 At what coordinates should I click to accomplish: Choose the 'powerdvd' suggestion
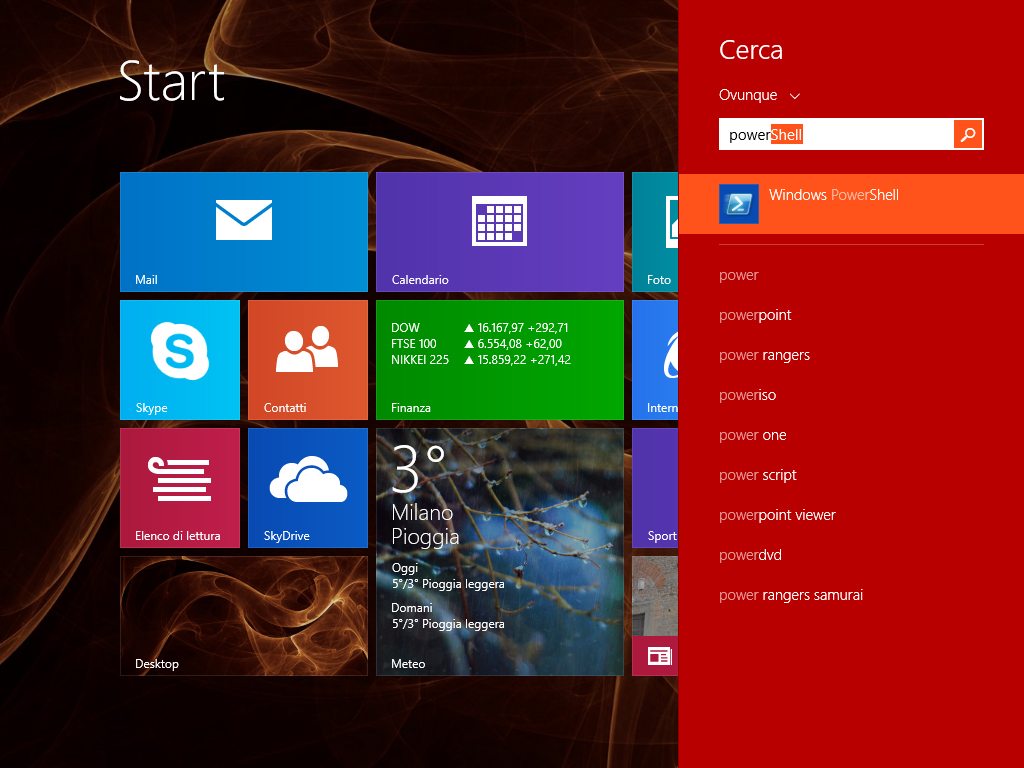(x=750, y=555)
